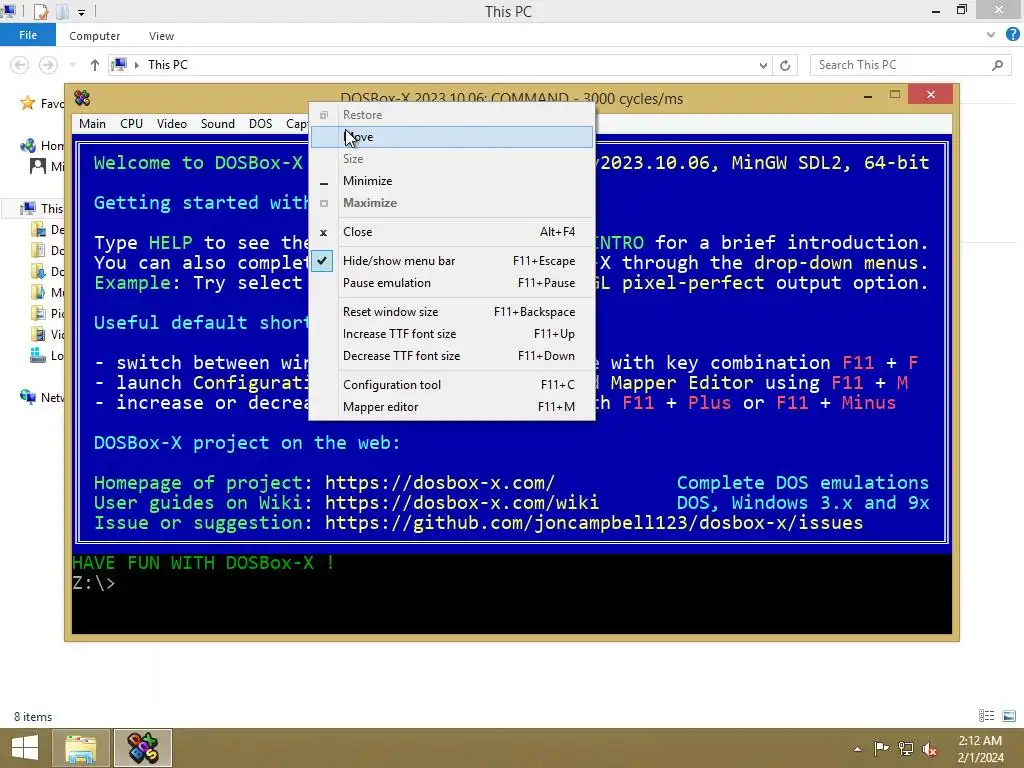Click Favorites star icon in sidebar
The image size is (1024, 768).
[x=27, y=103]
